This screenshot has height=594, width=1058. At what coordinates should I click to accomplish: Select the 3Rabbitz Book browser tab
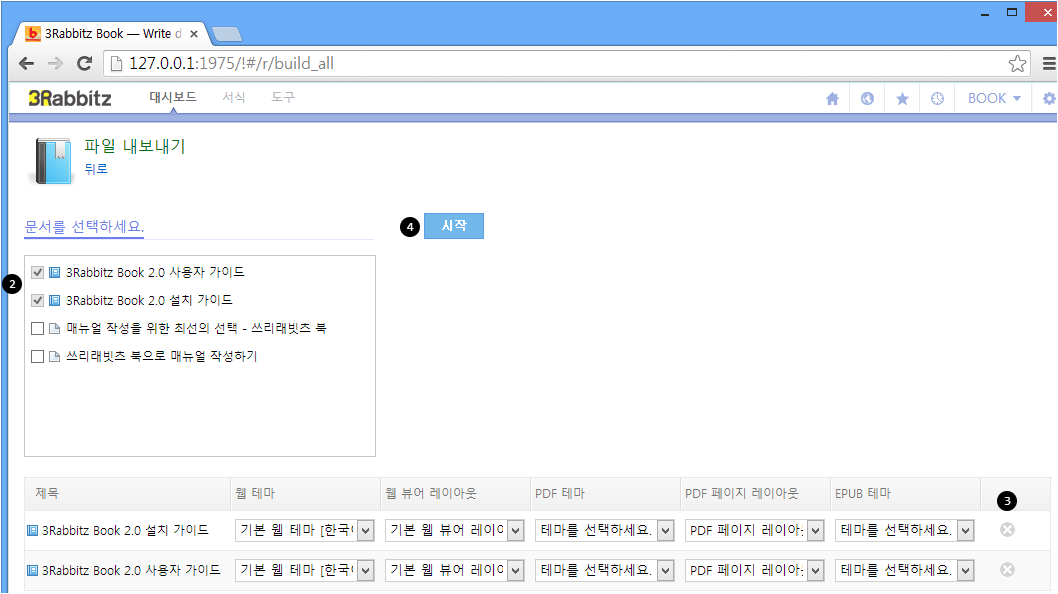pyautogui.click(x=112, y=34)
